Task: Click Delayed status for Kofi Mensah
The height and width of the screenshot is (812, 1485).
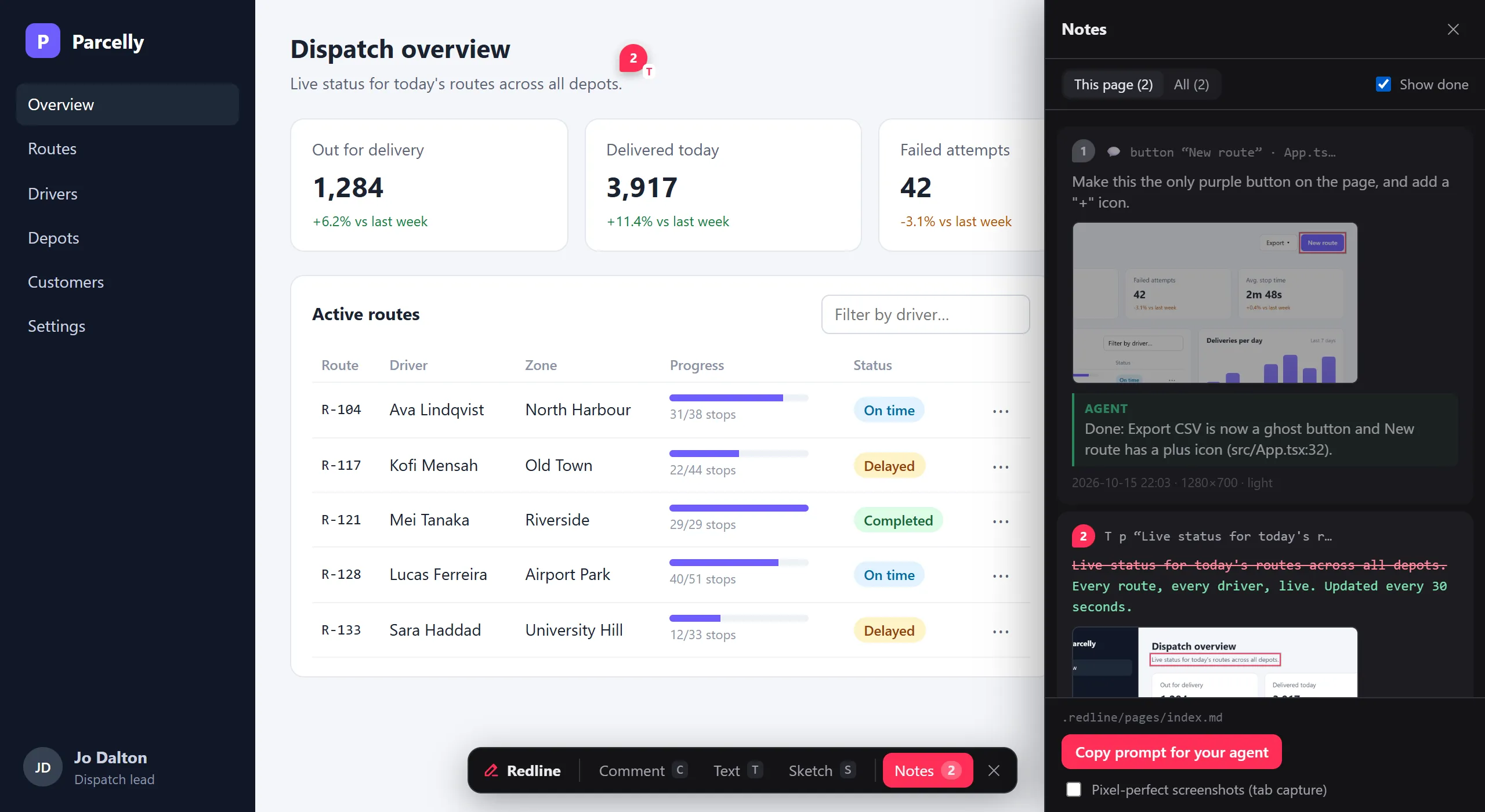Action: [889, 466]
